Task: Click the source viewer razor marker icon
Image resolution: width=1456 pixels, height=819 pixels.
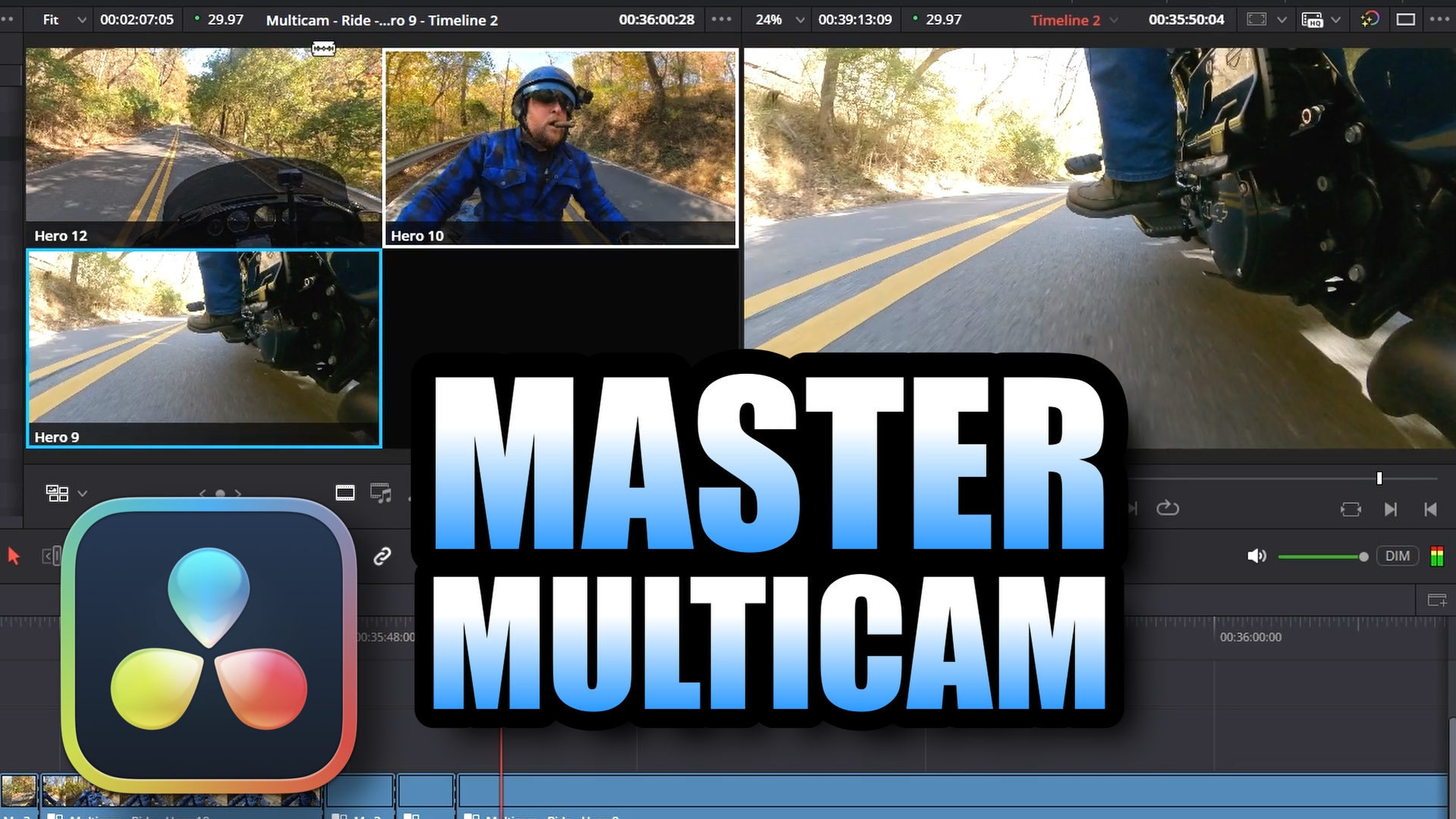Action: (323, 49)
